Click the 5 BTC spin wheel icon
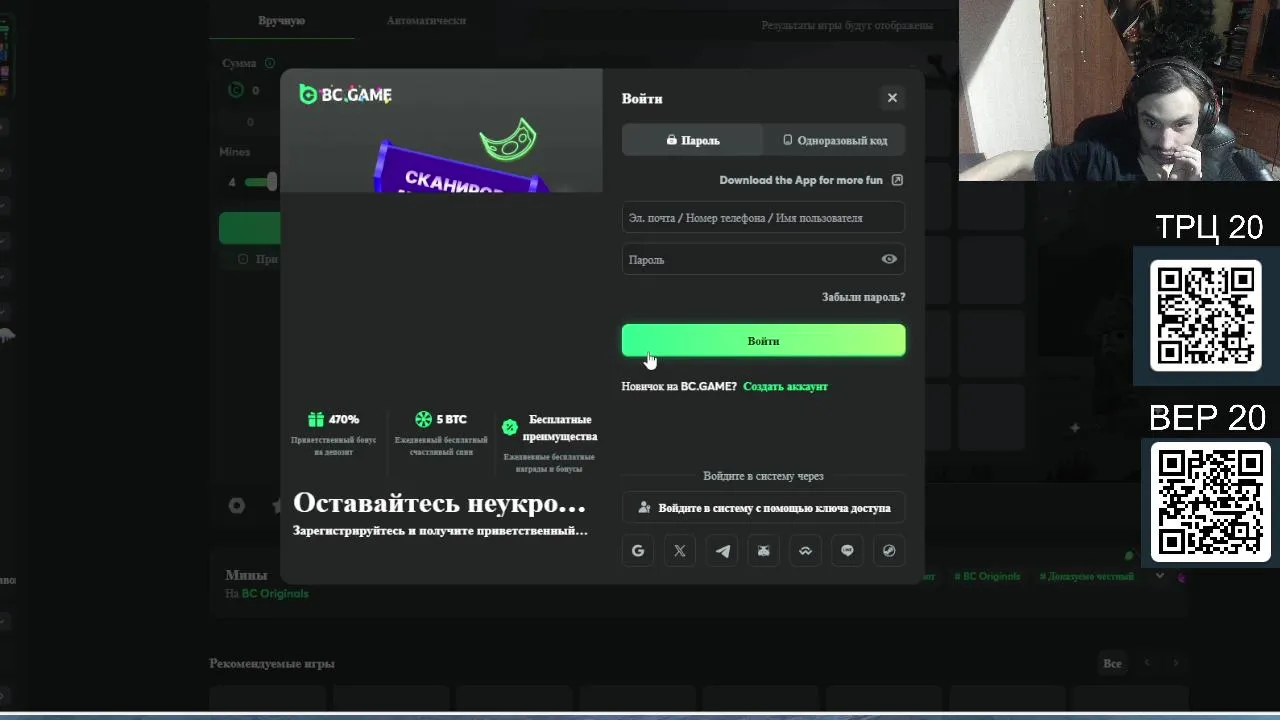Image resolution: width=1280 pixels, height=720 pixels. 423,419
